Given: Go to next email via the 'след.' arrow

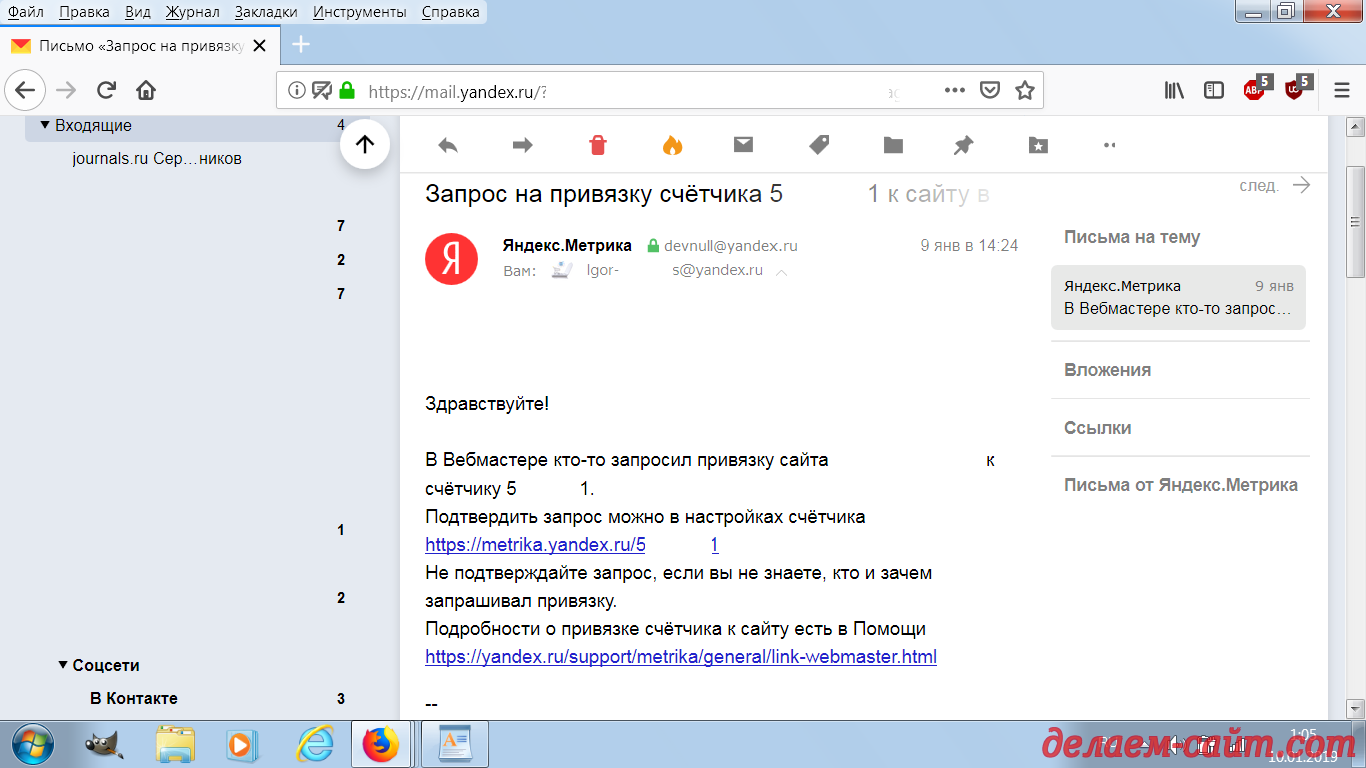Looking at the screenshot, I should click(x=1301, y=185).
